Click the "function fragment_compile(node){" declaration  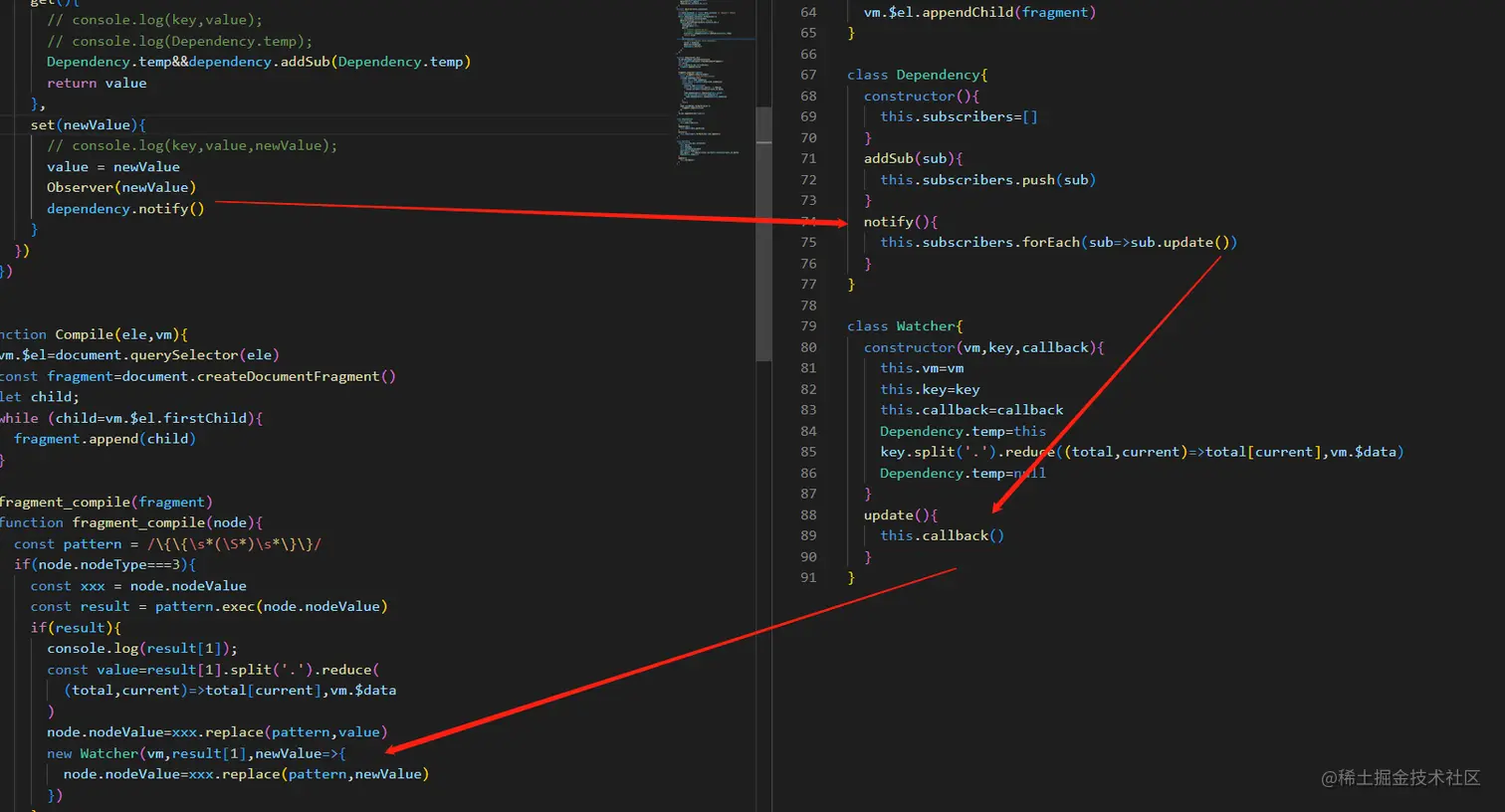pyautogui.click(x=131, y=522)
